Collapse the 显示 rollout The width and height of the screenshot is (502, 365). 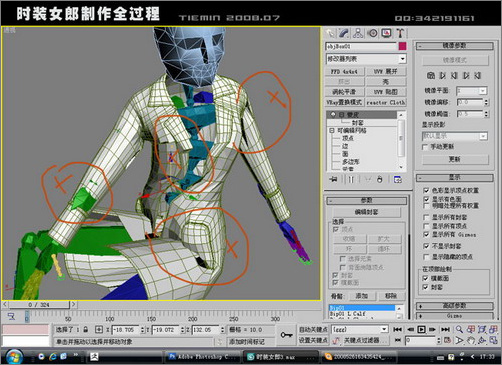click(455, 178)
